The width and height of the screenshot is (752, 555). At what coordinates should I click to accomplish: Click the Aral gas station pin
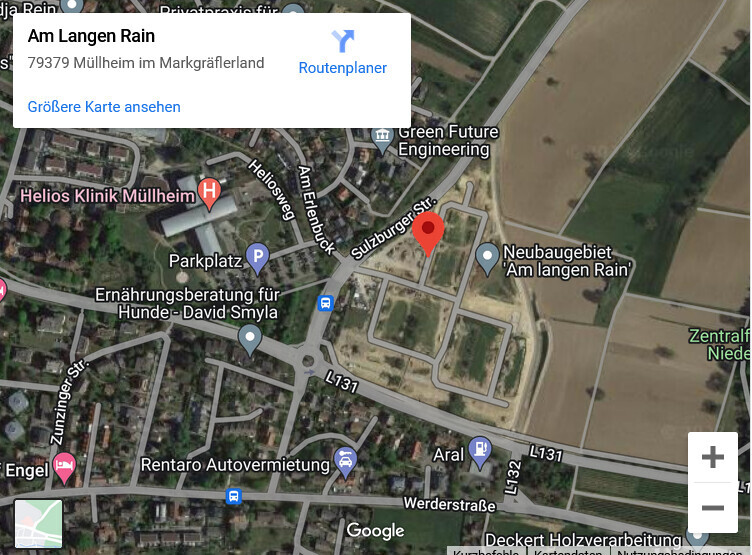[480, 453]
